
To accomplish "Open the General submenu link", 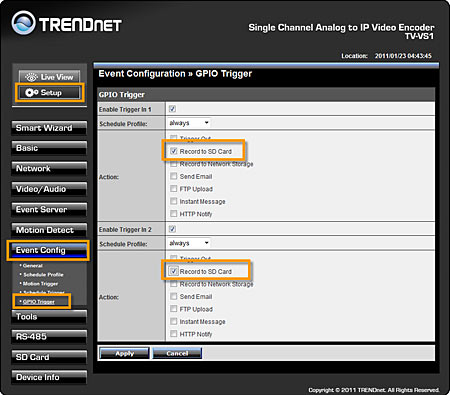I will (x=33, y=266).
